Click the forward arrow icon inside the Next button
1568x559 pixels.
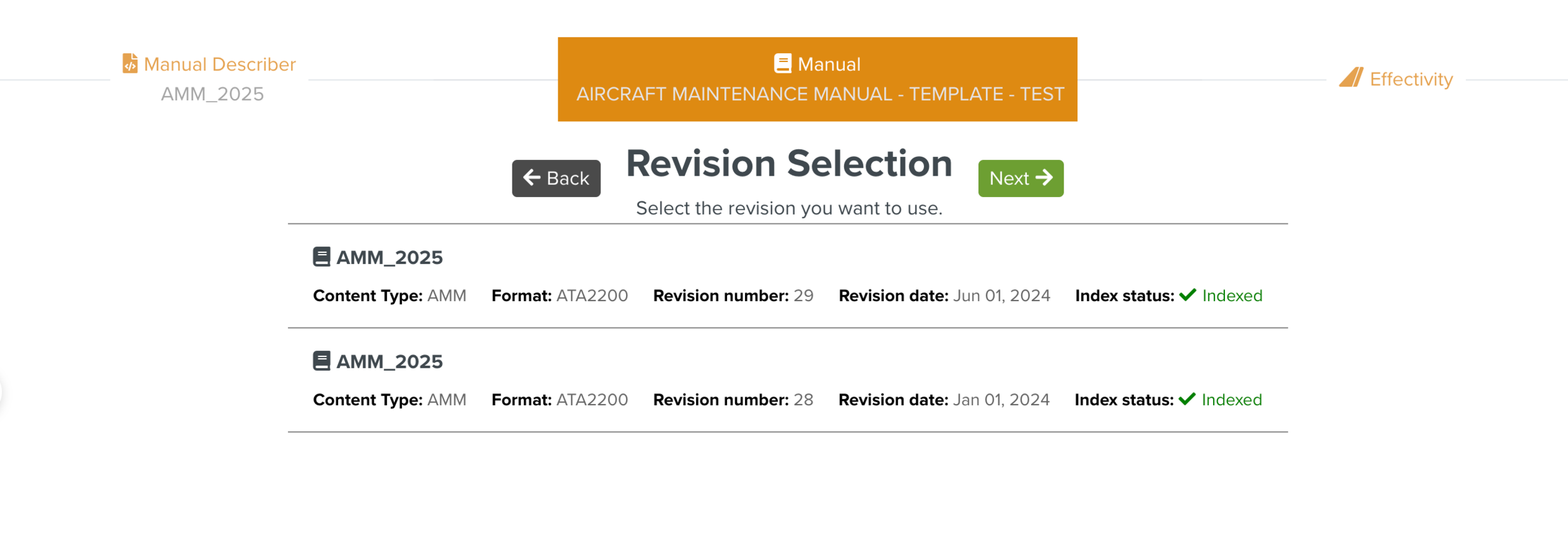(1044, 178)
